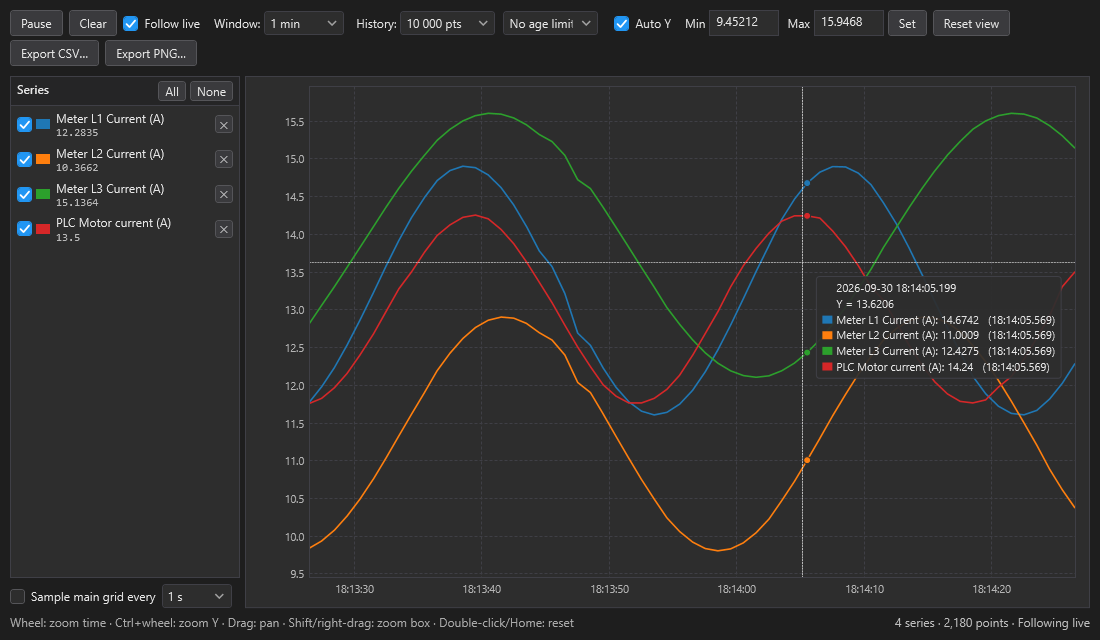Click the 18:14:00 time axis label
This screenshot has height=640, width=1100.
tap(737, 589)
